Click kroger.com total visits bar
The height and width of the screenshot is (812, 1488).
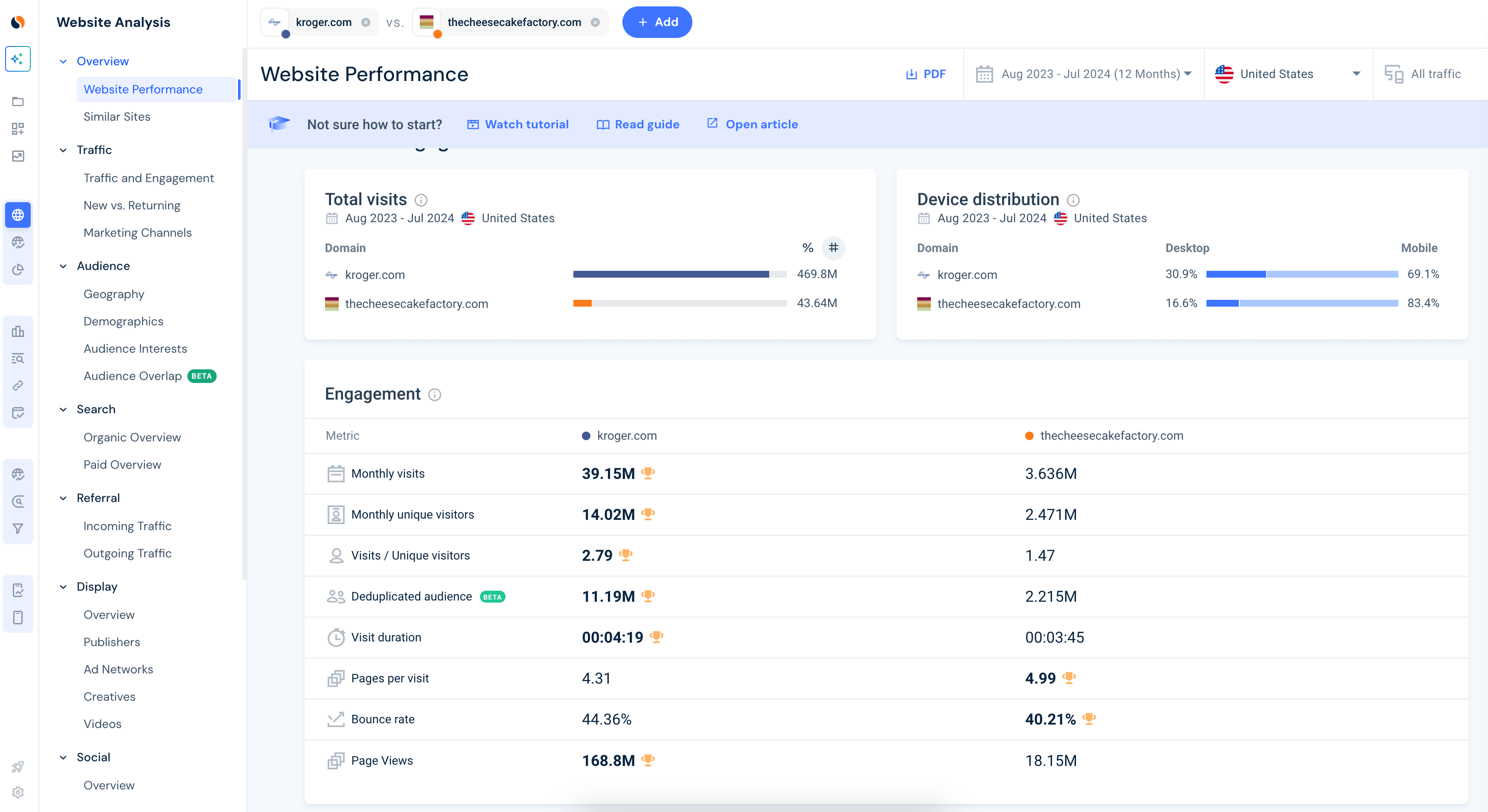click(671, 274)
